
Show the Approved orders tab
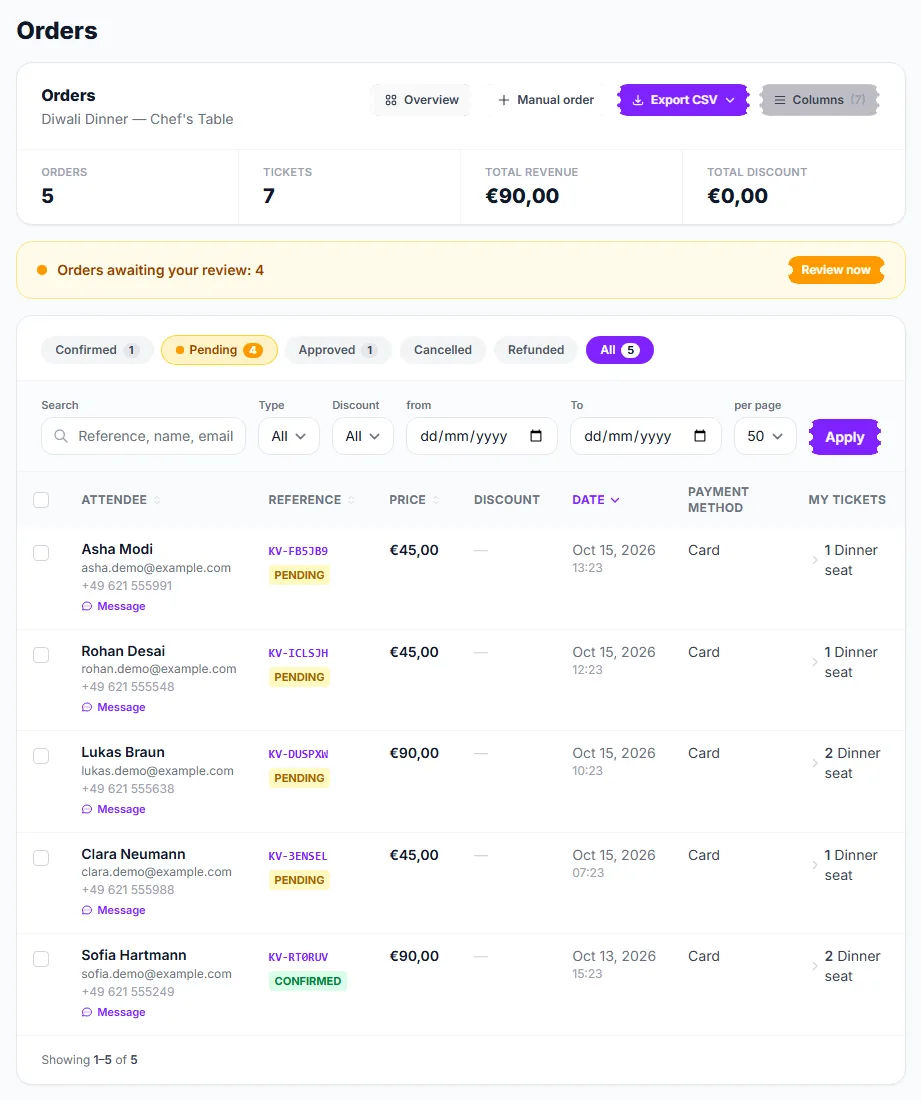click(x=337, y=350)
